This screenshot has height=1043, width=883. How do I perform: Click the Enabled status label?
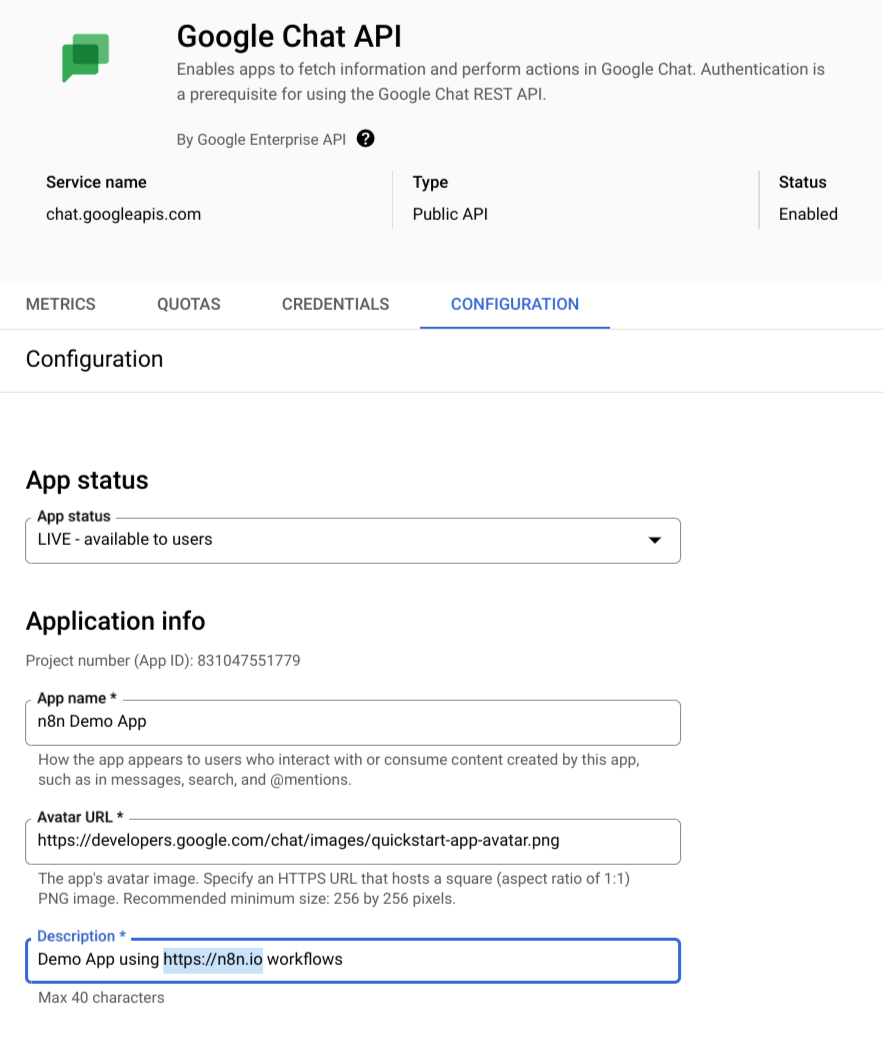pyautogui.click(x=807, y=213)
